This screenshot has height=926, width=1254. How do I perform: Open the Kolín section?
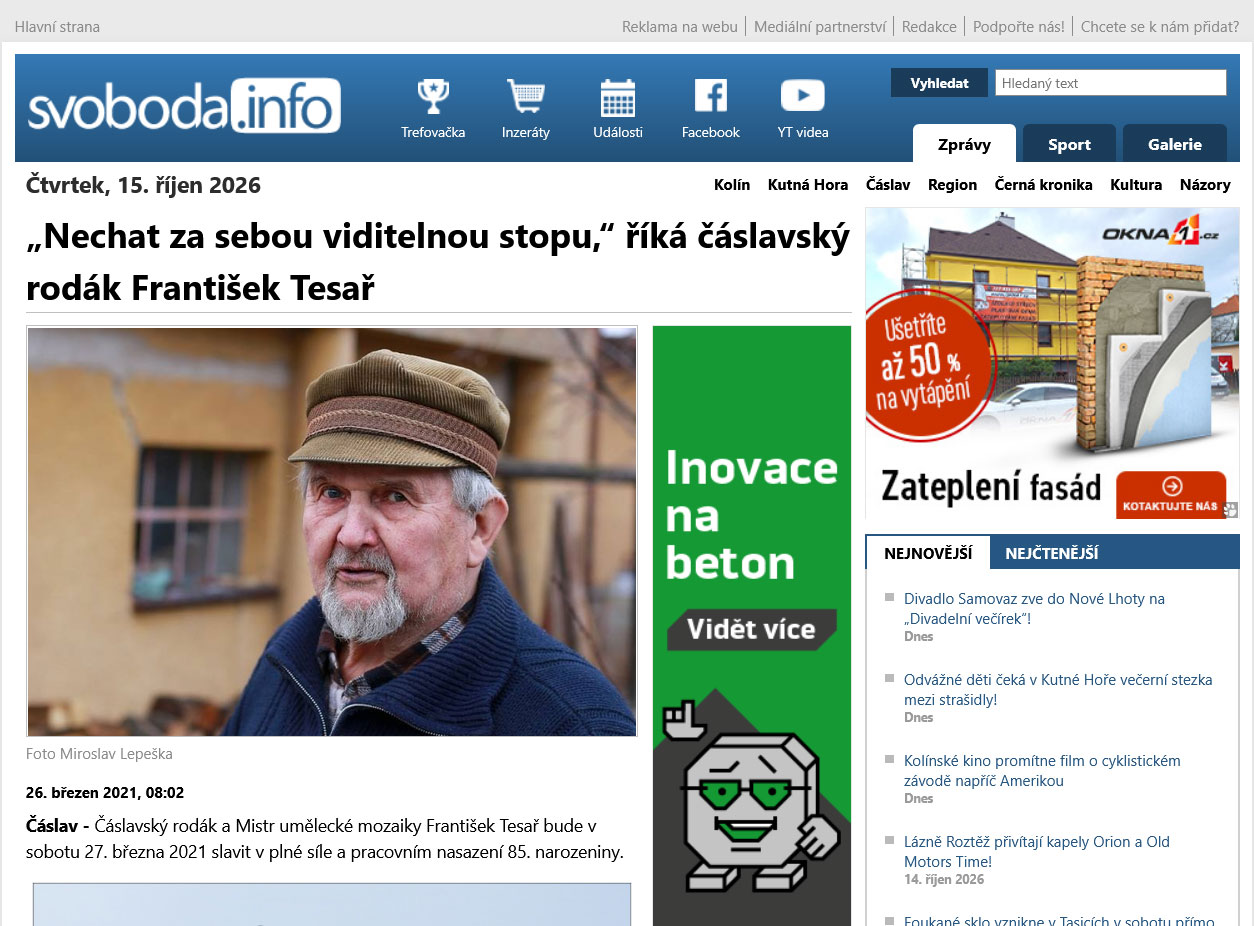[732, 185]
